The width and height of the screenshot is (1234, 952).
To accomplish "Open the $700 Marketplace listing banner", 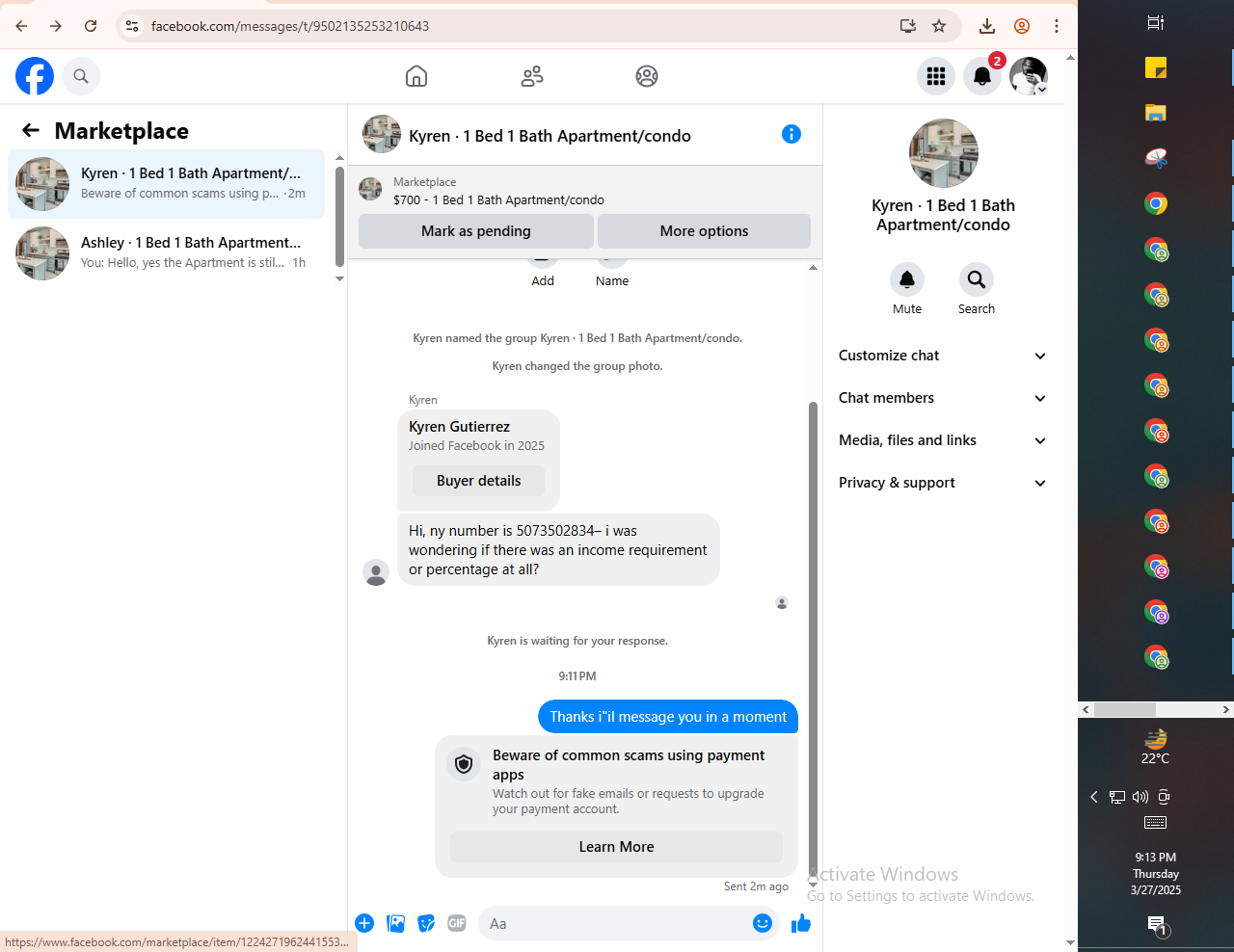I will [584, 191].
